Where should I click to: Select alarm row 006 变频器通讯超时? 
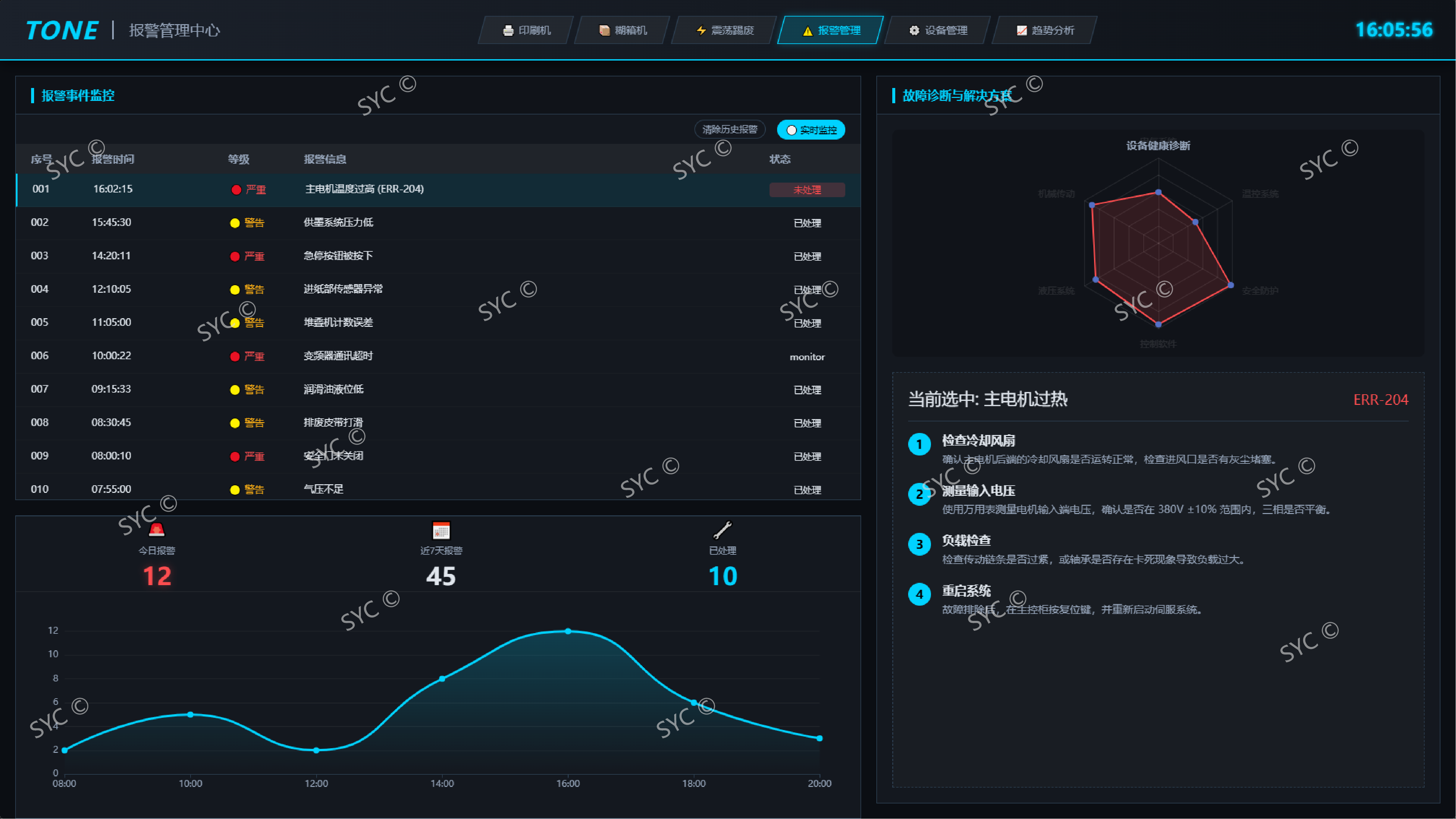click(337, 356)
